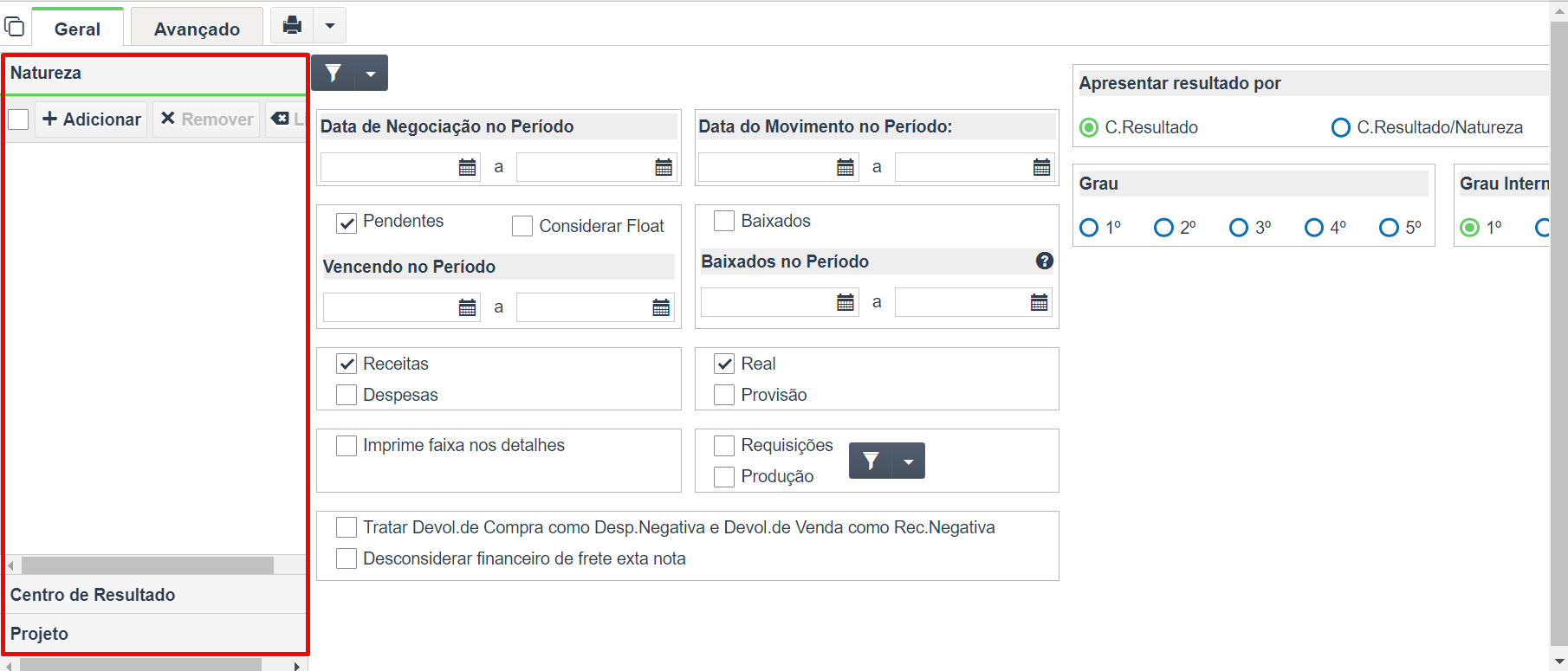1568x671 pixels.
Task: Enable the Despesas checkbox
Action: coord(347,396)
